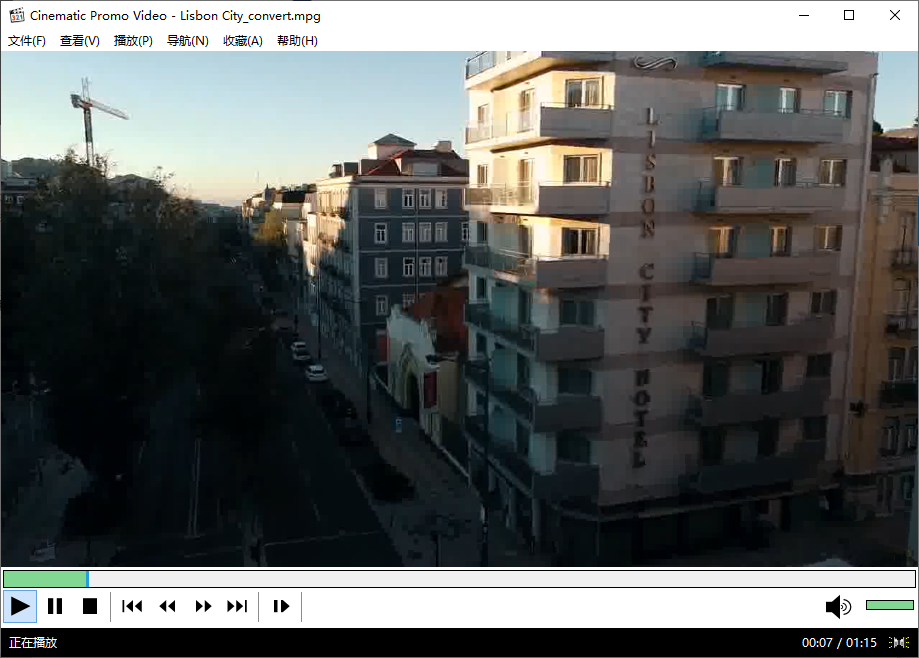The image size is (919, 658).
Task: Decrease the playback speed
Action: click(x=167, y=606)
